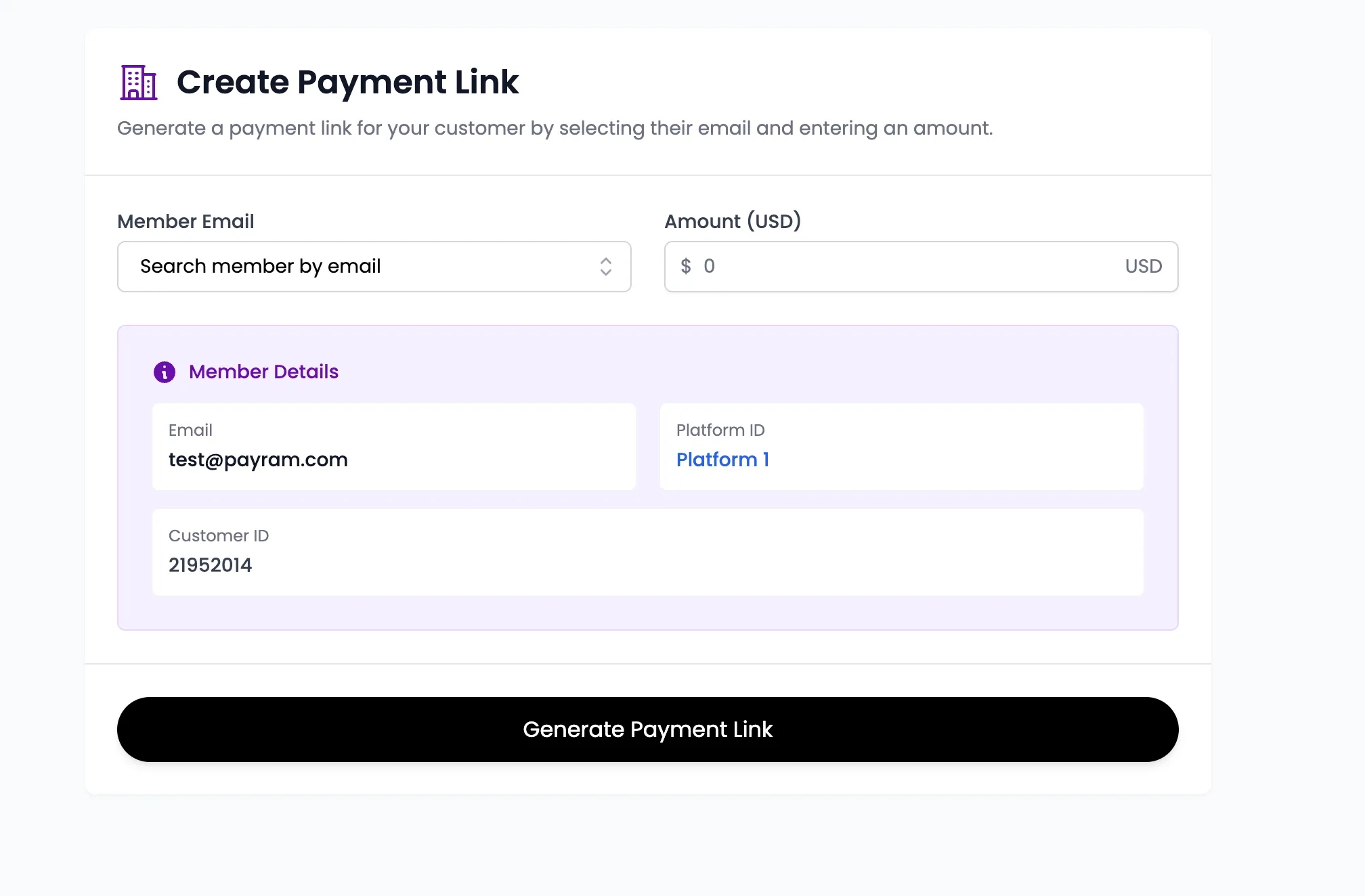Click the purple building icon
Image resolution: width=1365 pixels, height=896 pixels.
click(x=139, y=83)
